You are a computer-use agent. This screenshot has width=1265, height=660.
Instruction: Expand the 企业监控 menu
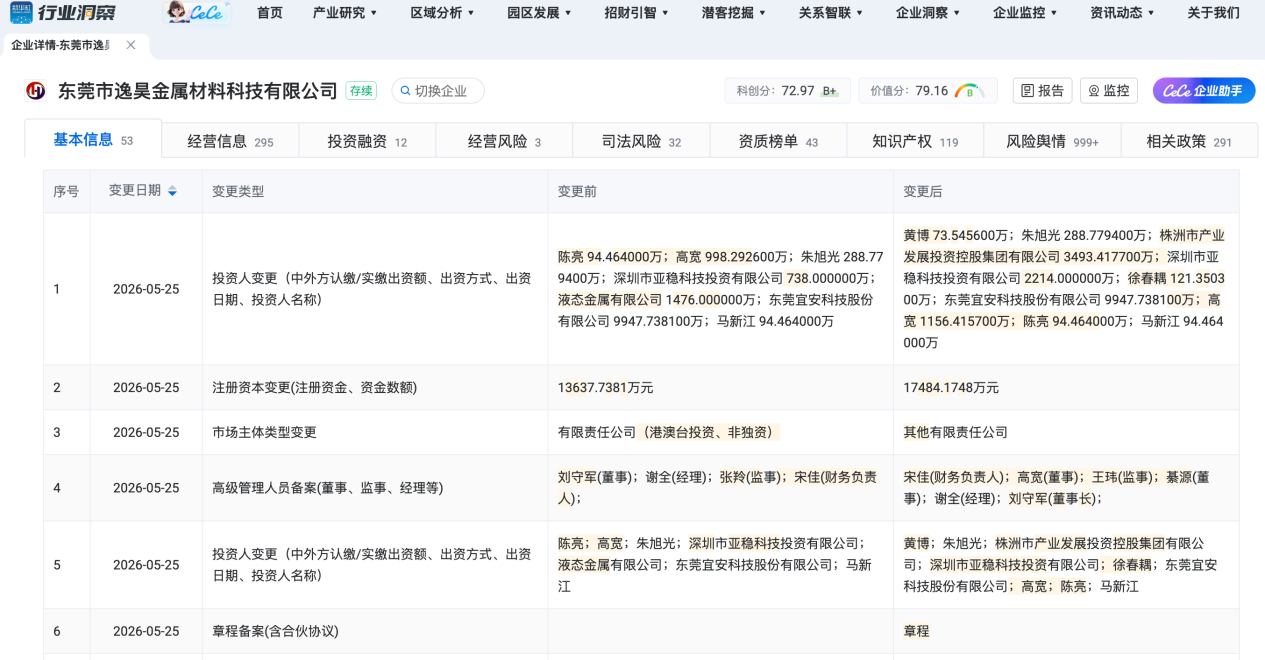1025,13
